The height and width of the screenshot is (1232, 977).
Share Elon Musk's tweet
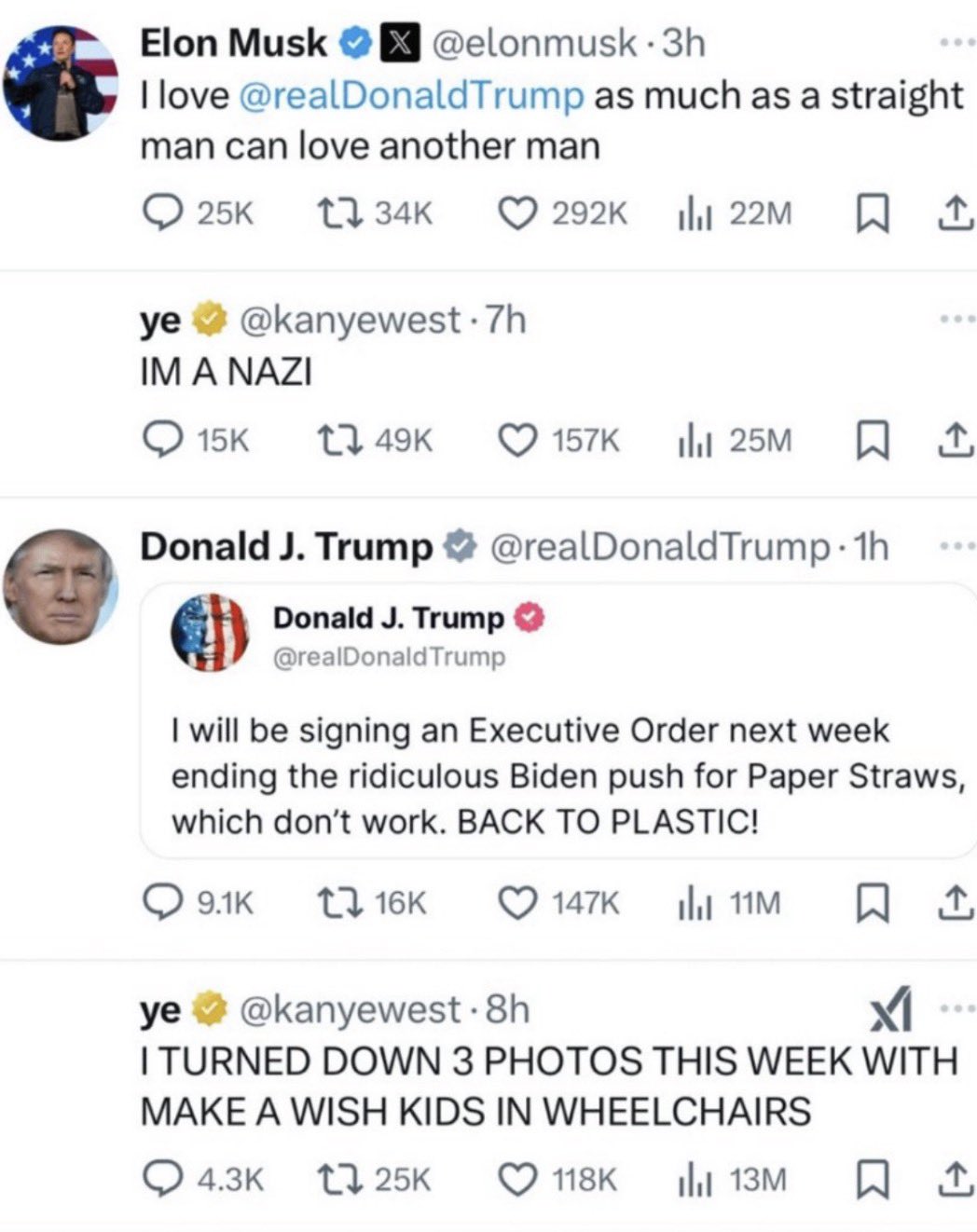coord(953,215)
